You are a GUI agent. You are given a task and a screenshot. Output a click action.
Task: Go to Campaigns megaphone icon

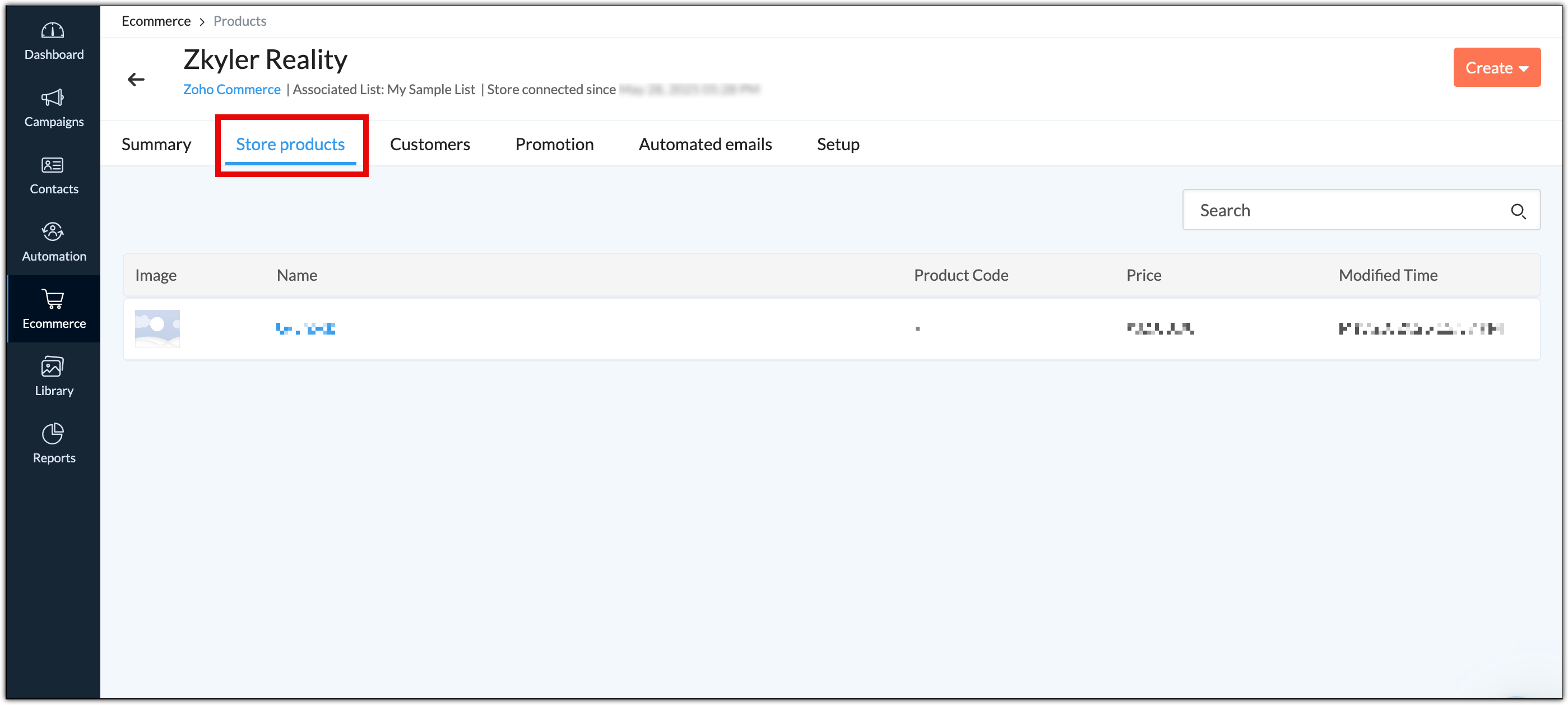53,98
